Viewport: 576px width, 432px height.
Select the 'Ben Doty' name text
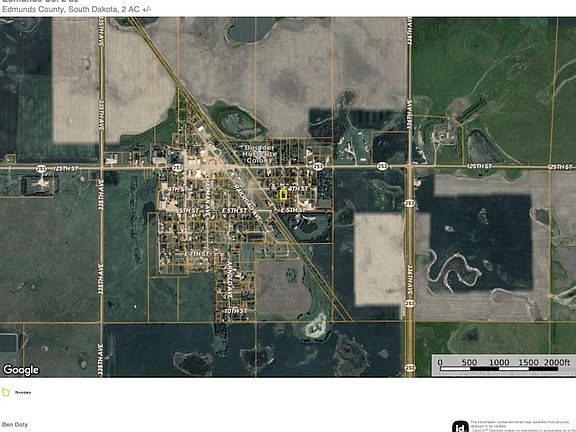[15, 425]
